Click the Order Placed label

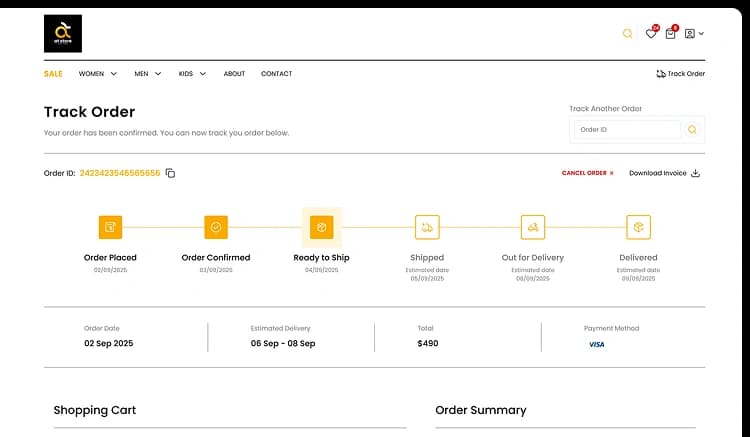[110, 258]
